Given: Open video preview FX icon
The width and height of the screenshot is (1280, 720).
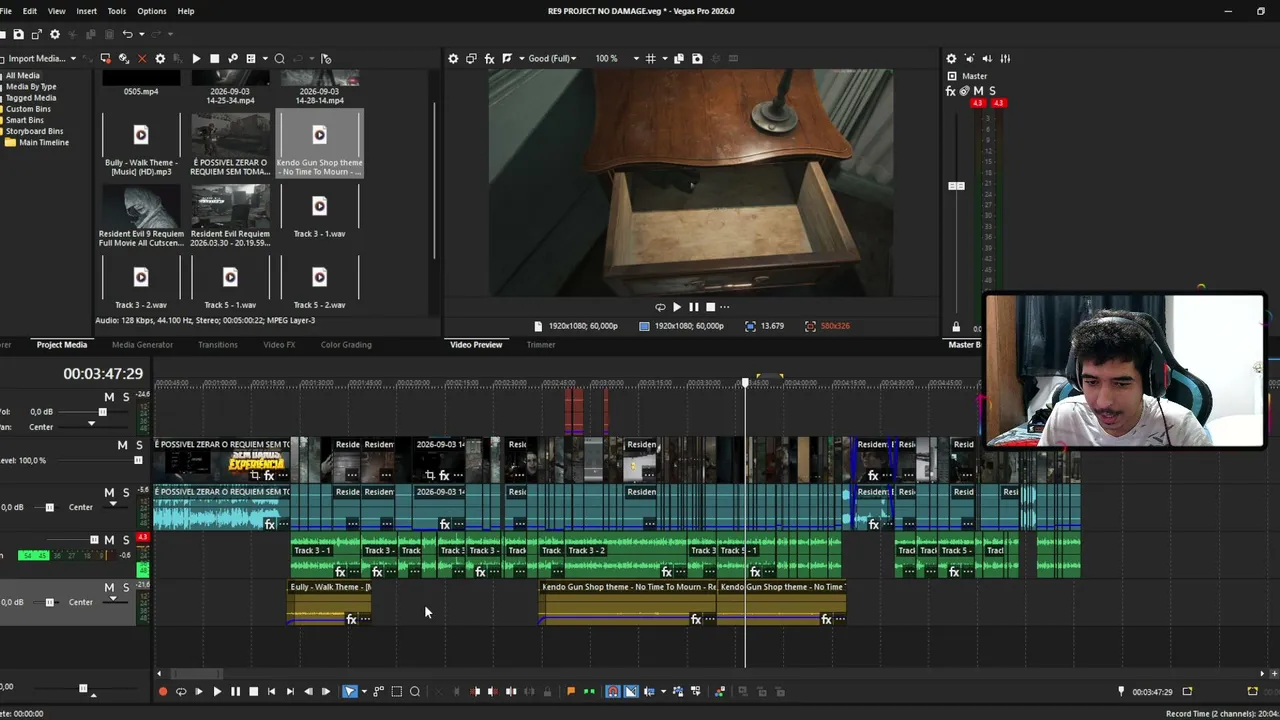Looking at the screenshot, I should tap(489, 58).
